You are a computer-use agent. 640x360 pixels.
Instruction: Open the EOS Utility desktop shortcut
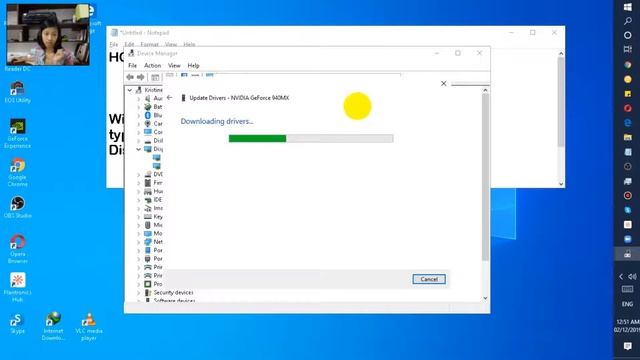[x=18, y=92]
